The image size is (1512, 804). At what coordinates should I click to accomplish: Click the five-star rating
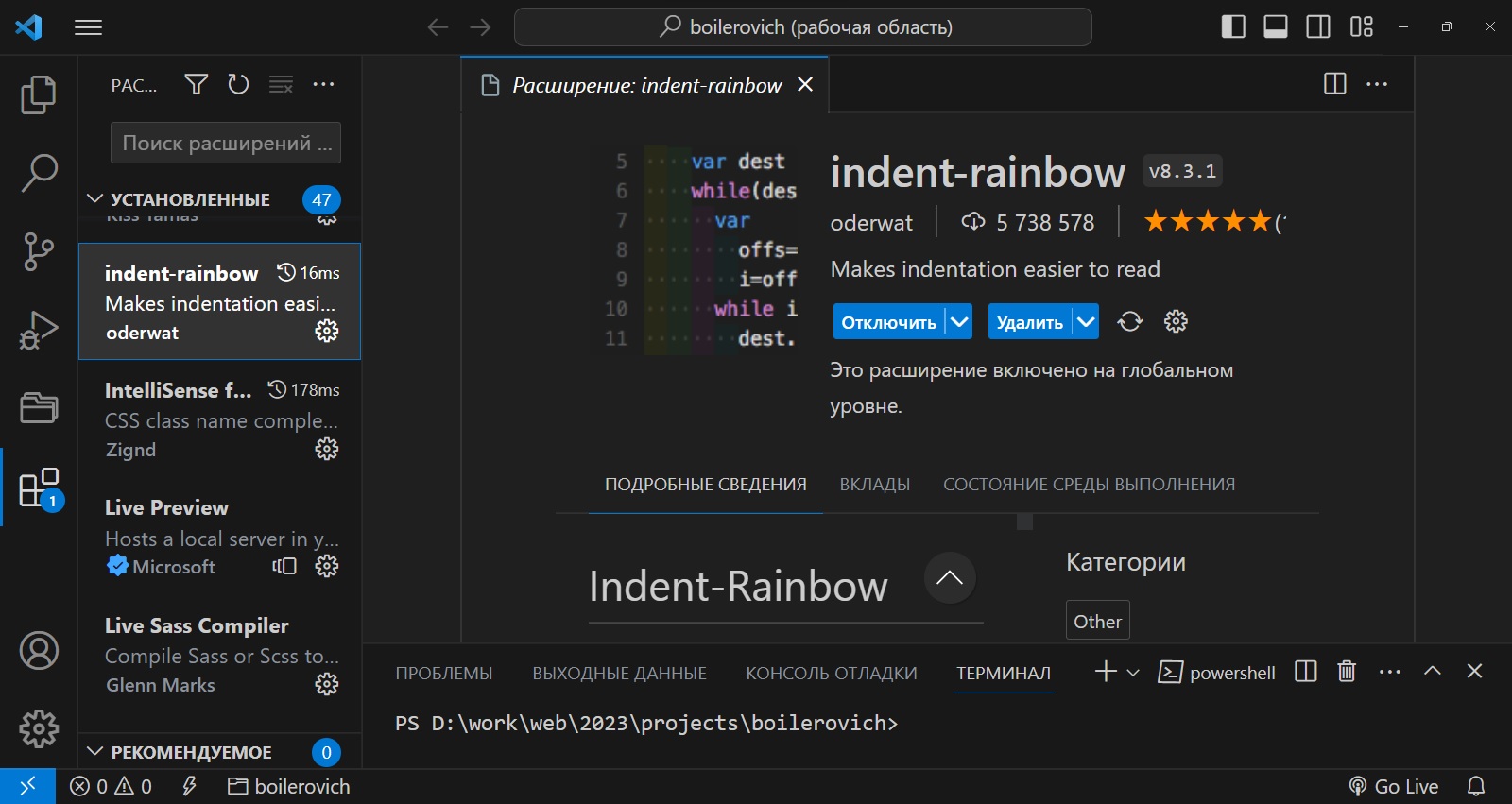(1208, 222)
